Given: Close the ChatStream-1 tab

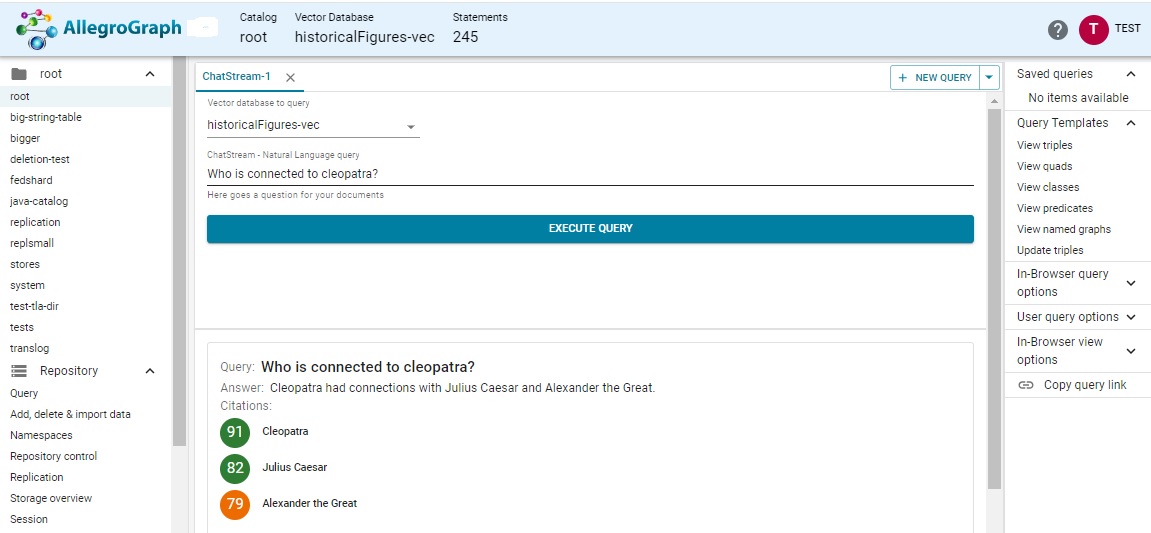Looking at the screenshot, I should pos(290,78).
